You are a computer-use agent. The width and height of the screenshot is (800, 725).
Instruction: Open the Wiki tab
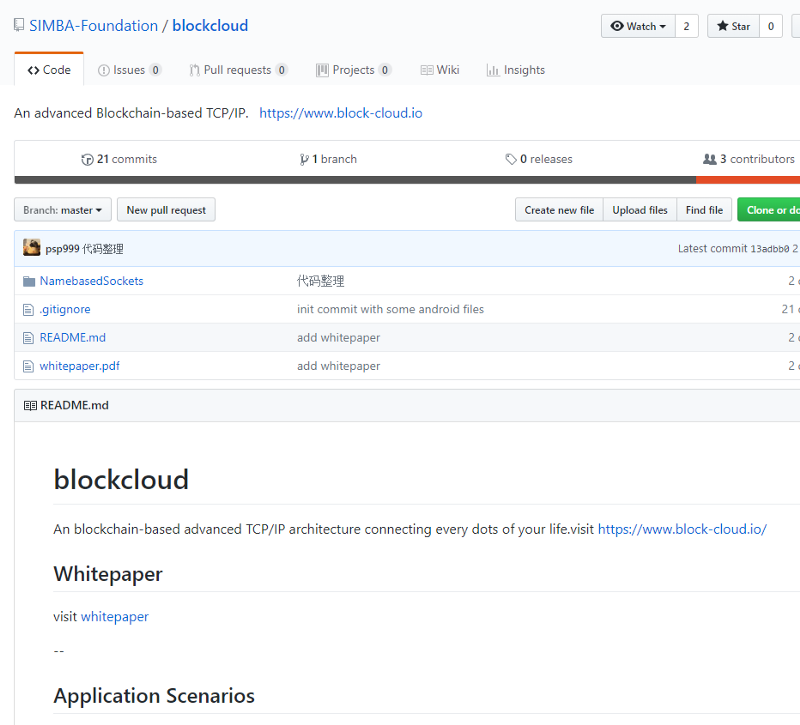tap(440, 70)
